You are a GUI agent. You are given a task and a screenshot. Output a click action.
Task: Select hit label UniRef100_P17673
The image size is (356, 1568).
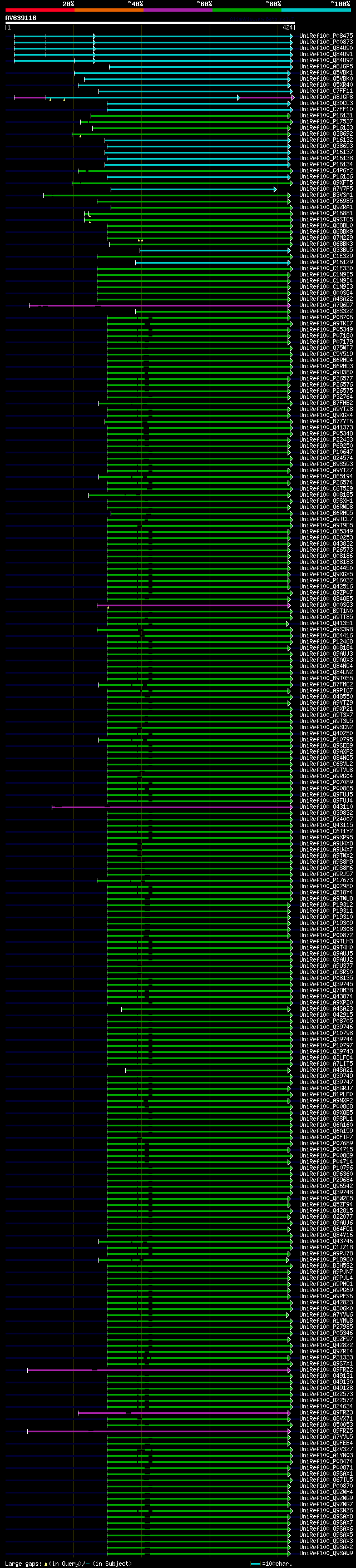[326, 880]
